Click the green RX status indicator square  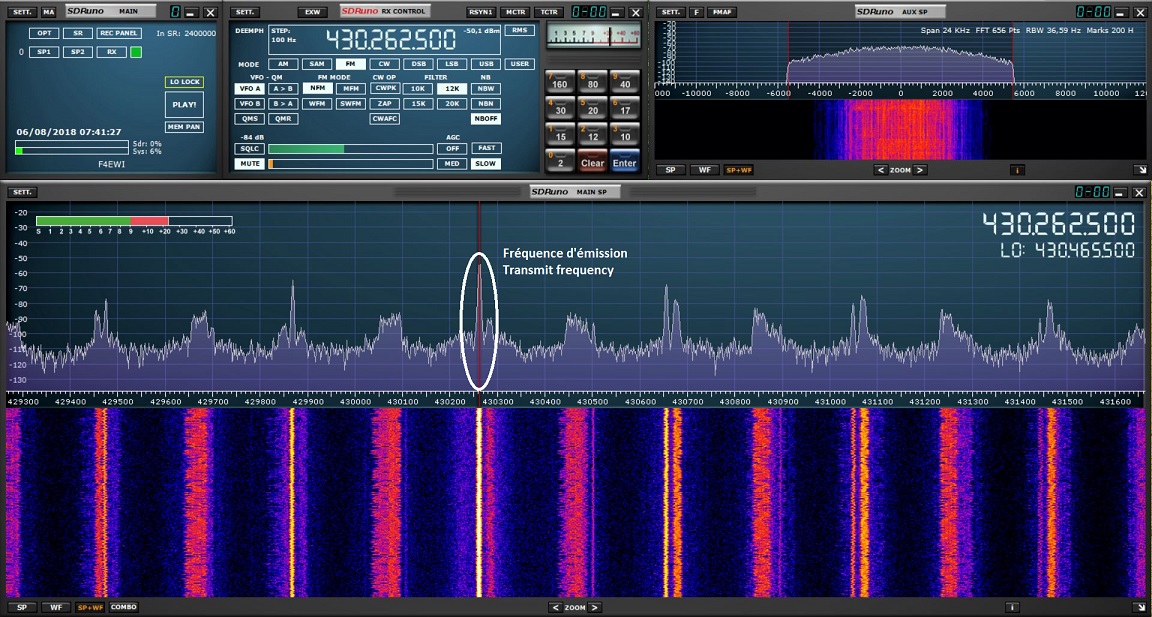tap(136, 52)
